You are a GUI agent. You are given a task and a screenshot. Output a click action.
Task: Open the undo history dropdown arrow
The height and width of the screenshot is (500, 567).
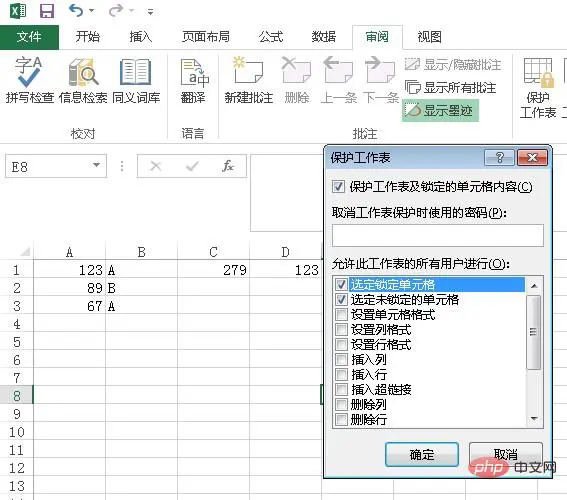(x=91, y=11)
